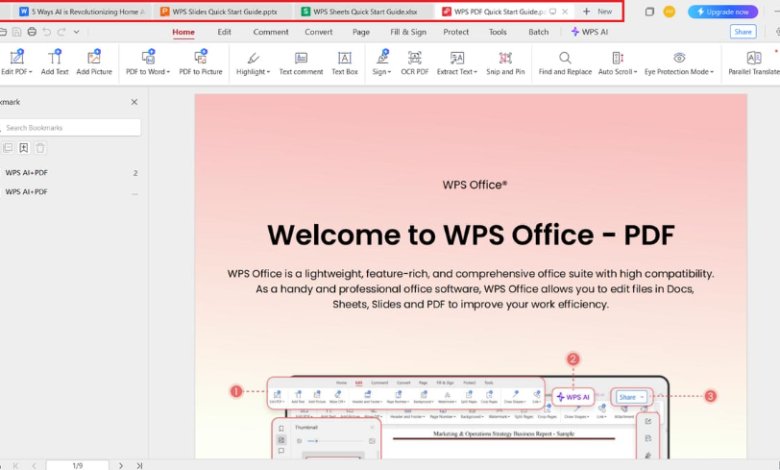Viewport: 780px width, 470px height.
Task: Create a New document tab
Action: click(x=598, y=11)
